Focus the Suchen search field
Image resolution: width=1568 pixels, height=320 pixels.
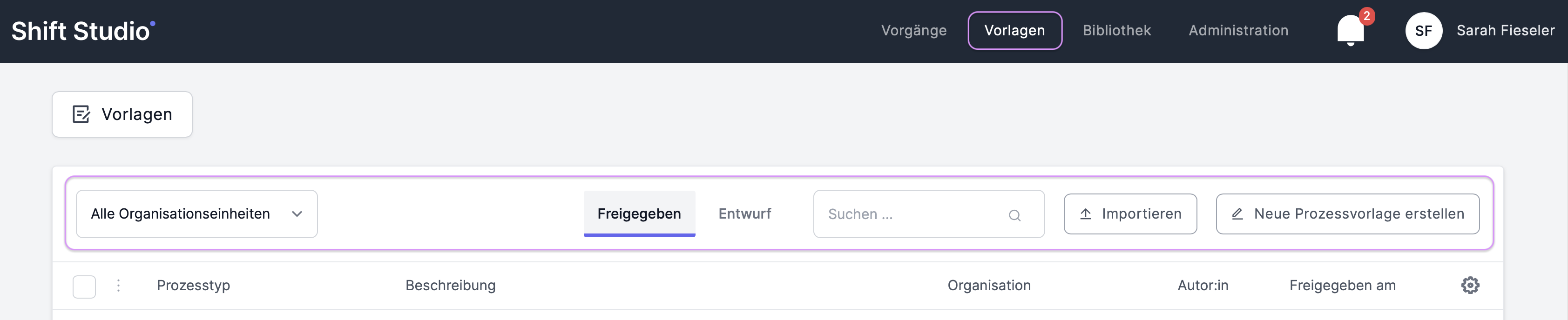pyautogui.click(x=913, y=214)
